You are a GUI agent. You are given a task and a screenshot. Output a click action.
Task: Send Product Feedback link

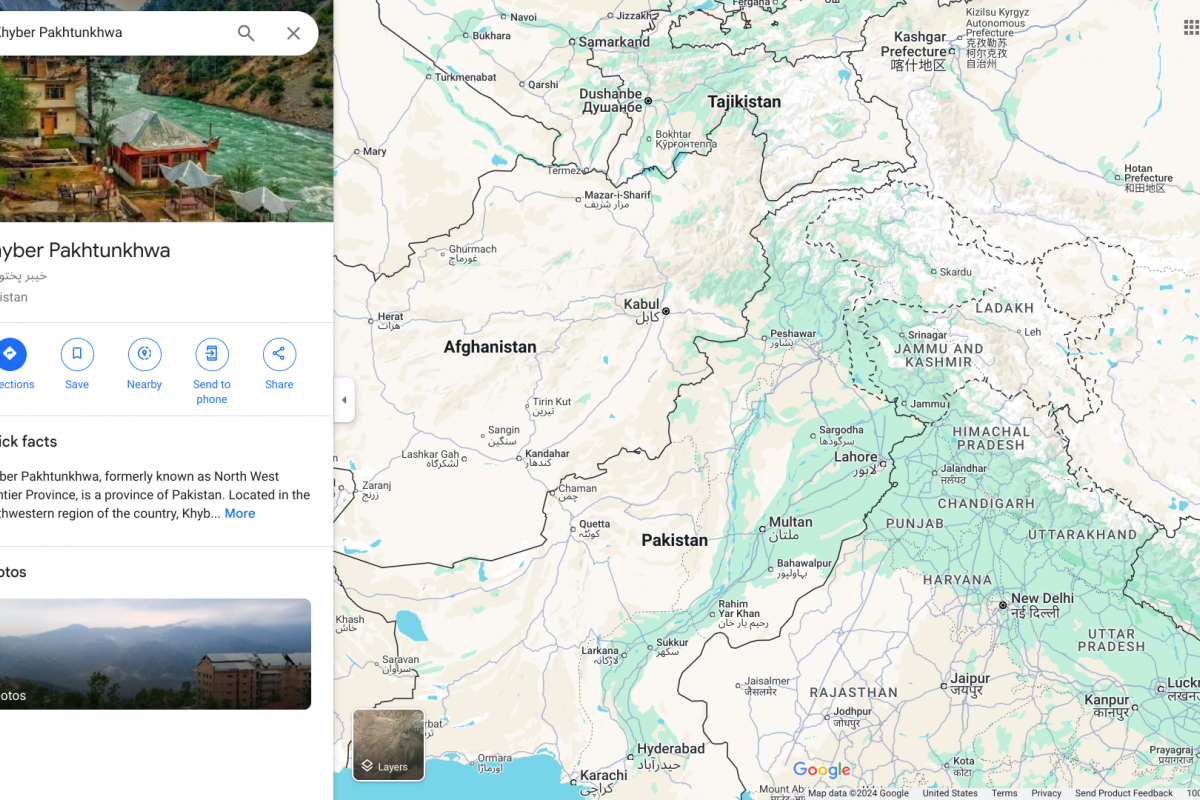[x=1124, y=793]
